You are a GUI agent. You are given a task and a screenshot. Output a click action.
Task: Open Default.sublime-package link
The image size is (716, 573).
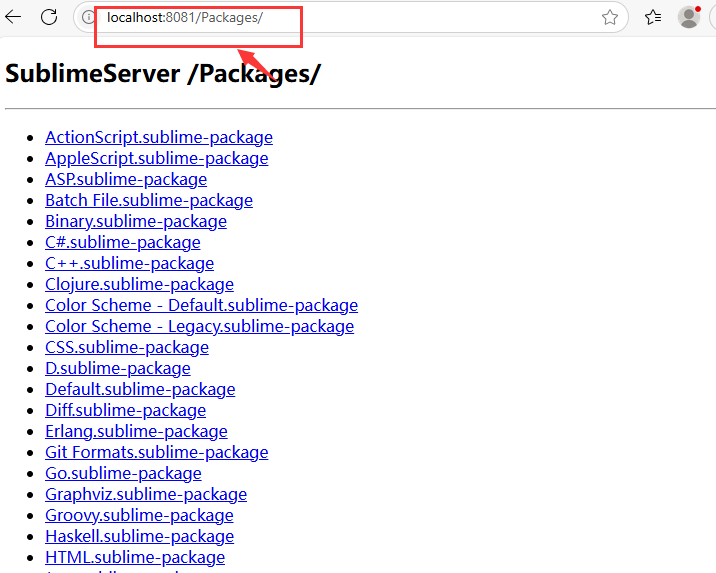click(x=140, y=389)
